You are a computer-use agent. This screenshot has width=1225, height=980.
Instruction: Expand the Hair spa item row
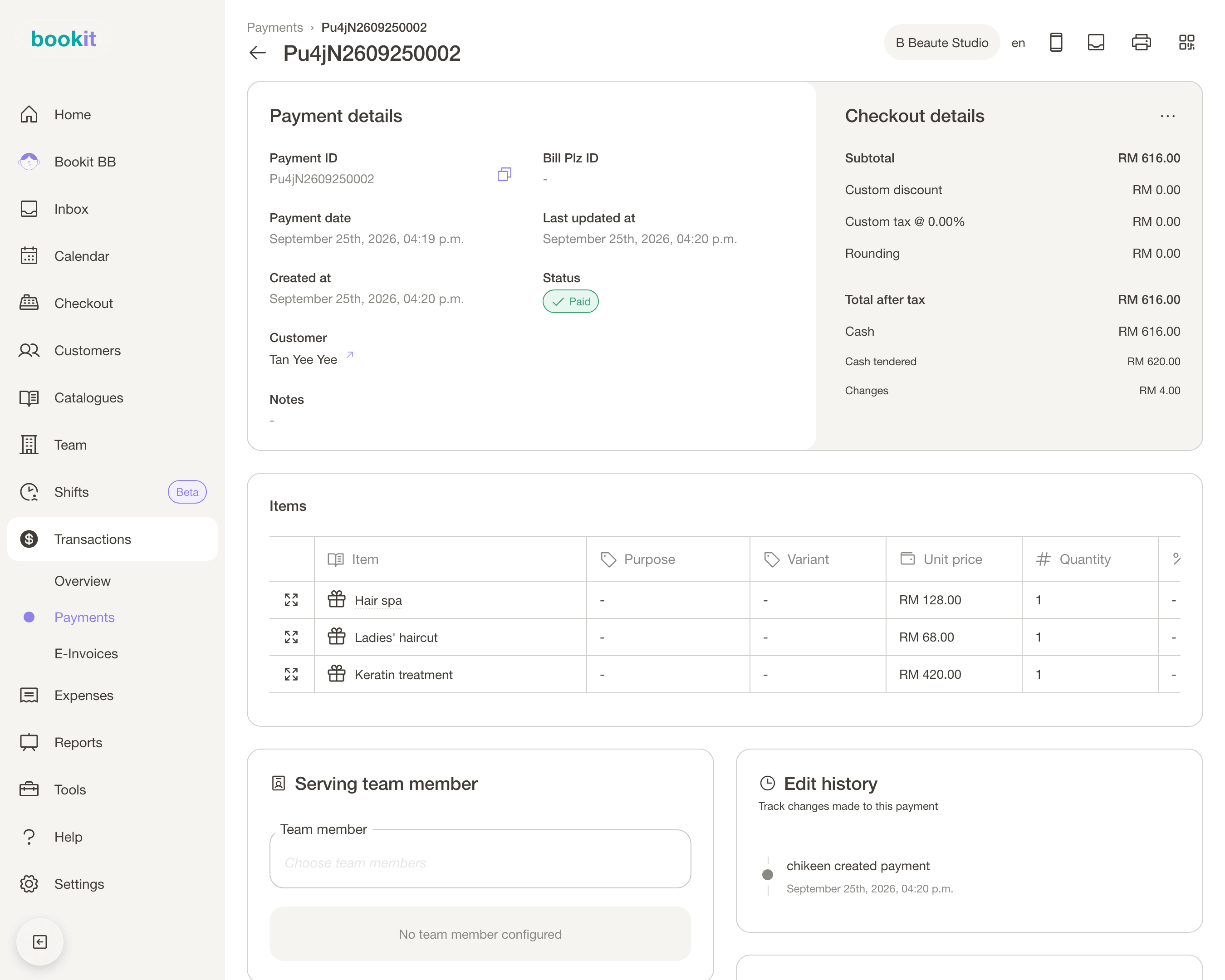click(291, 600)
